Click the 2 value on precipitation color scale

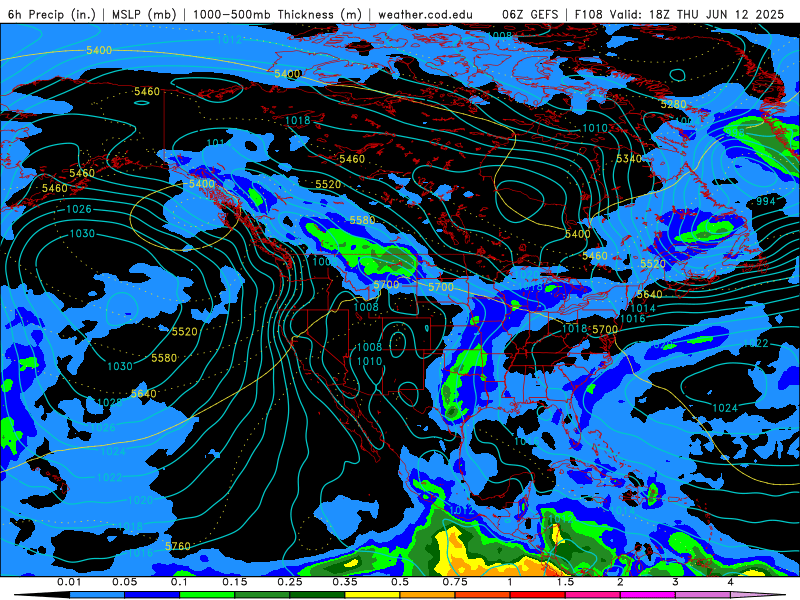click(x=620, y=582)
